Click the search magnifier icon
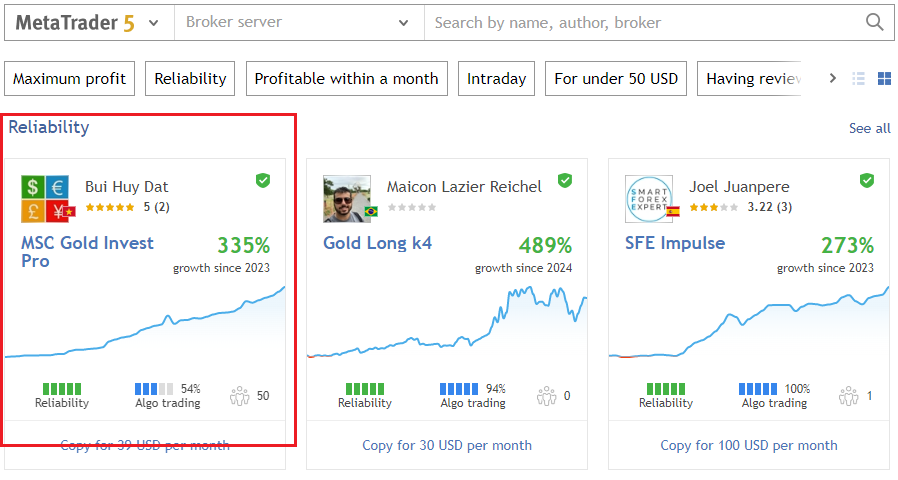Screen dimensions: 898x480 click(x=874, y=22)
